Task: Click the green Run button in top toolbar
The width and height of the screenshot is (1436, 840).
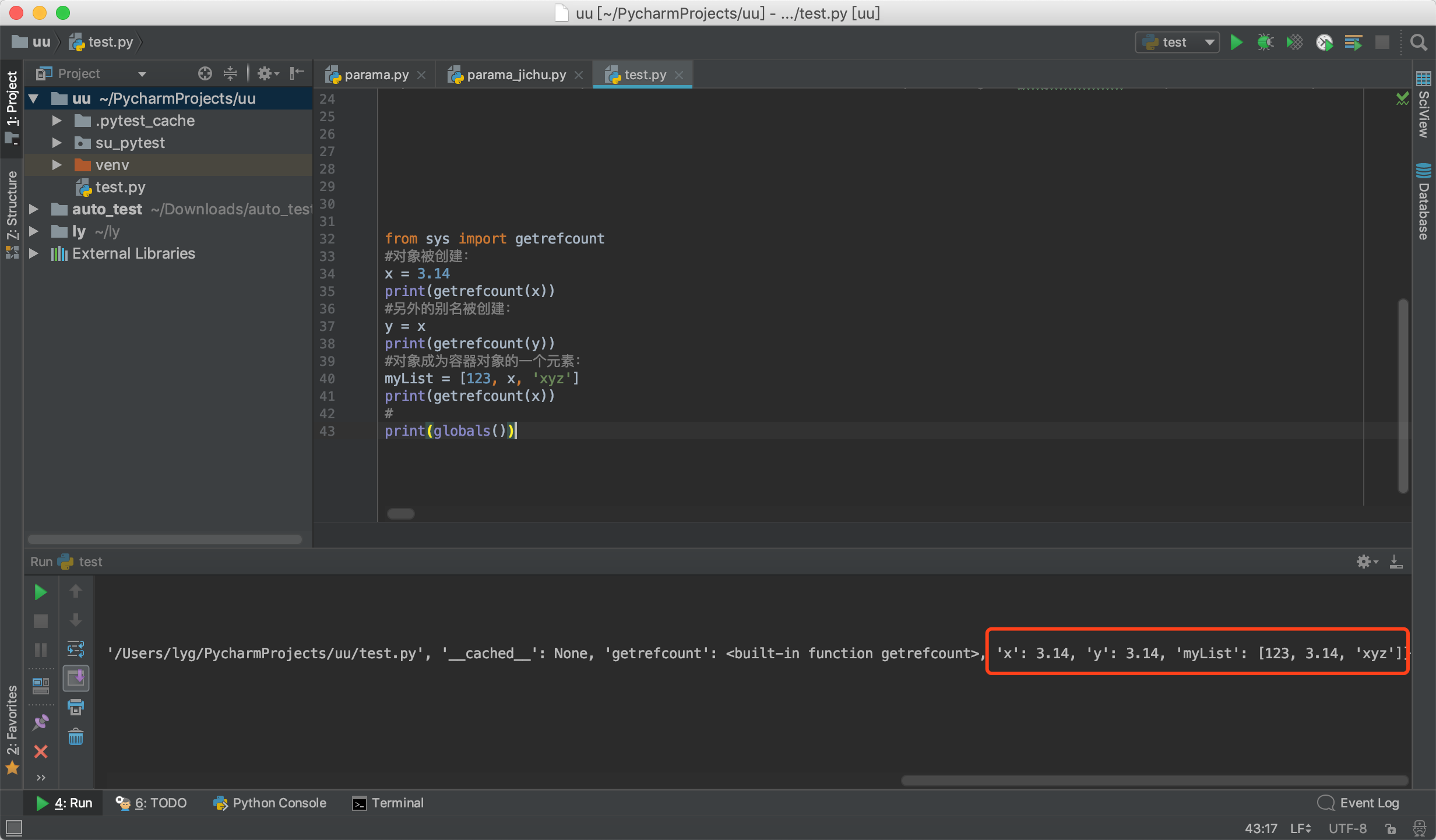Action: (1236, 43)
